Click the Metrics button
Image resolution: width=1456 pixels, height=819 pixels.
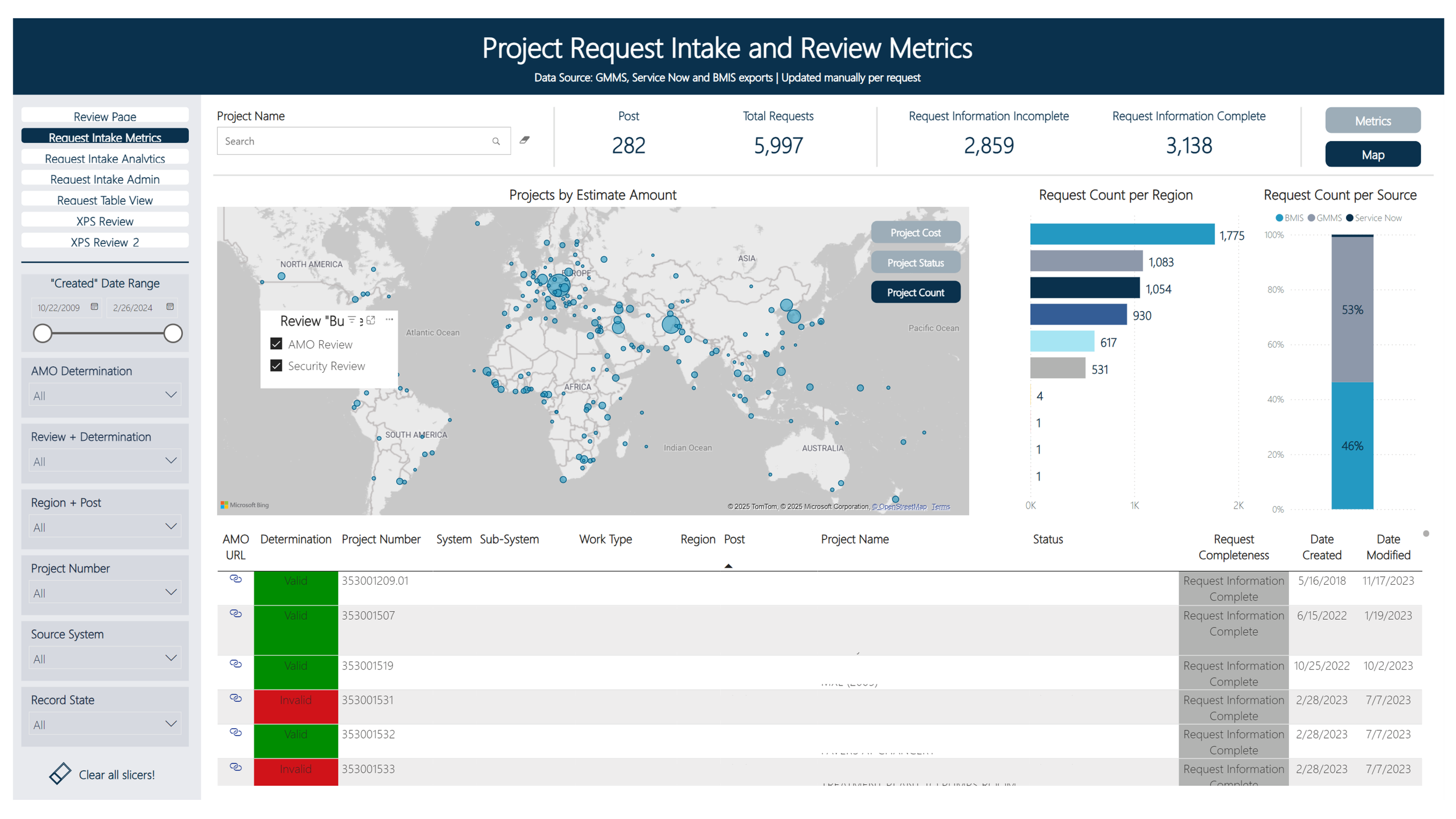[x=1372, y=121]
